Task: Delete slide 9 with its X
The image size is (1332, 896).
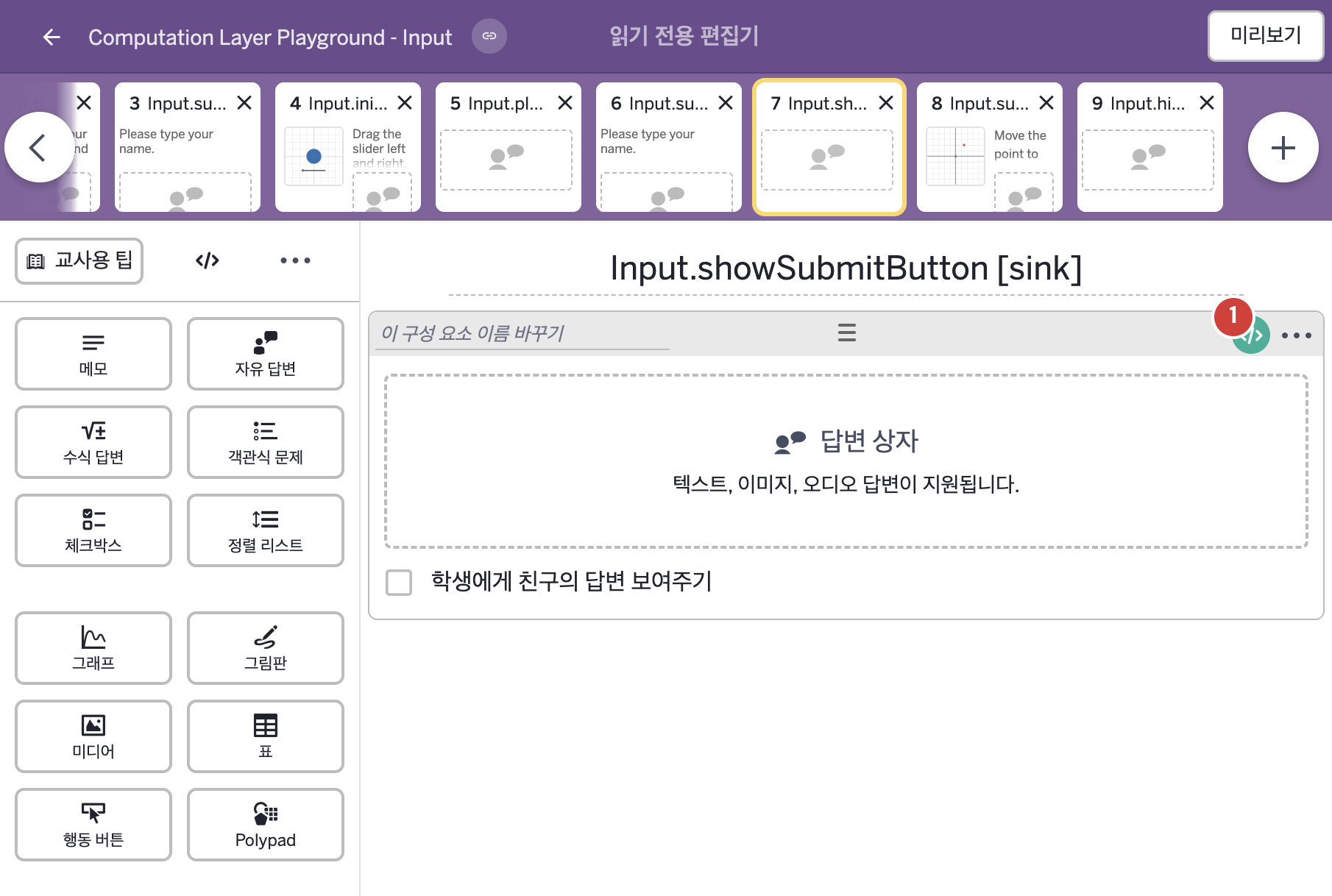Action: (x=1207, y=103)
